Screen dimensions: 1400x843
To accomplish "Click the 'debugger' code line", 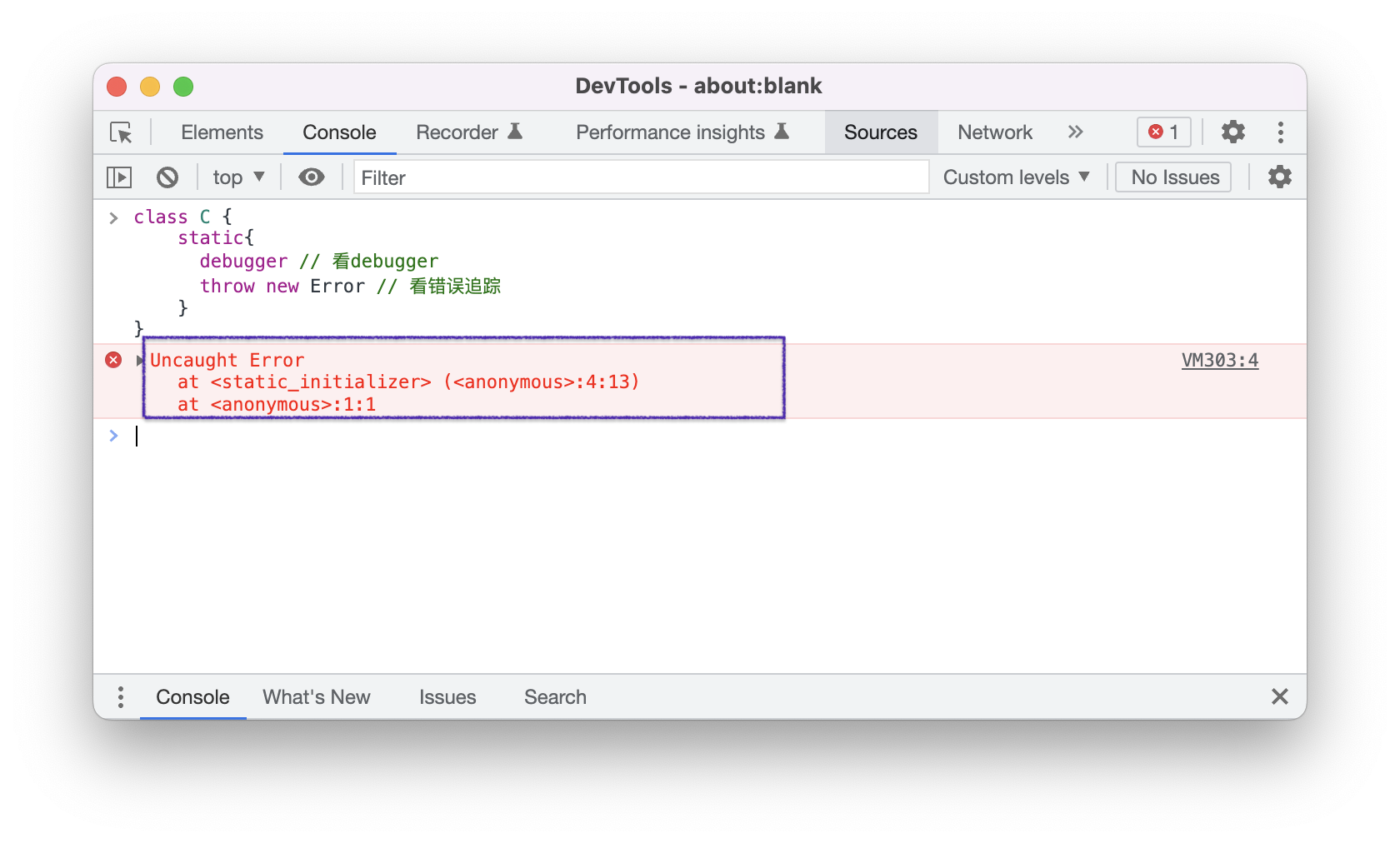I will 318,261.
